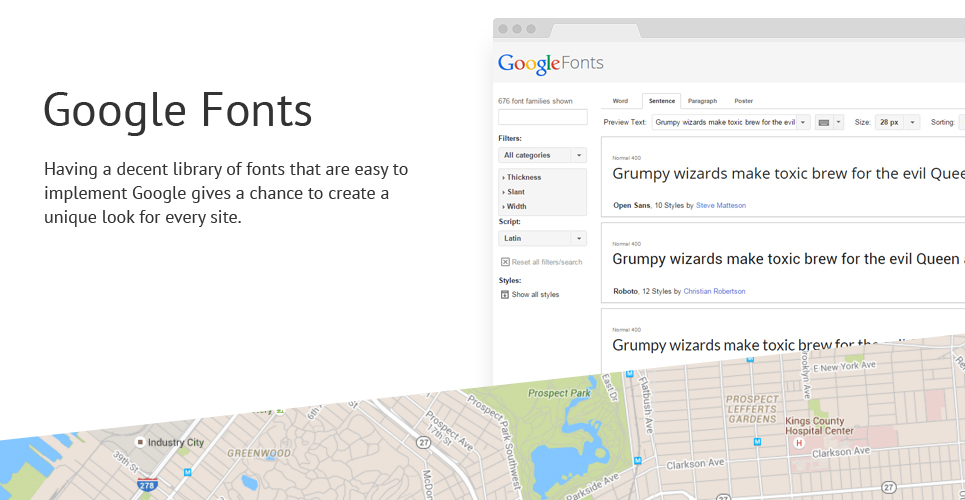Click the Preview Text input field

[724, 123]
